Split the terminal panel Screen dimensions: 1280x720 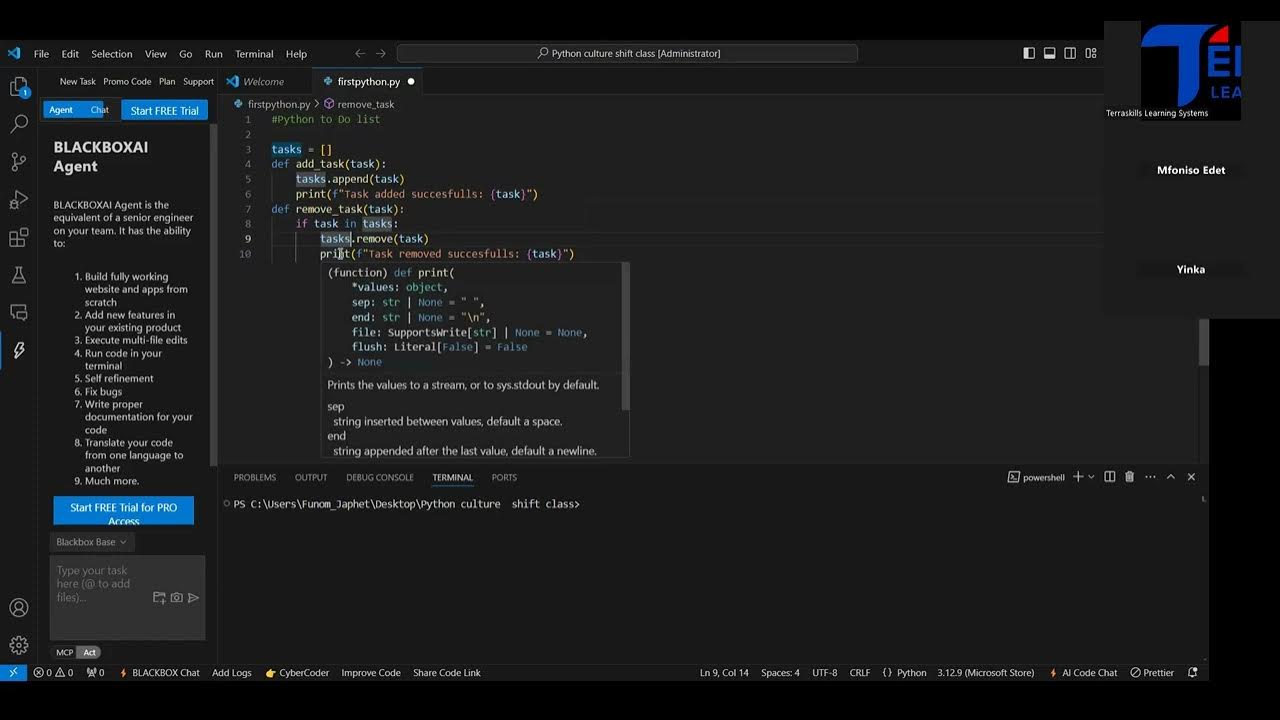pyautogui.click(x=1110, y=477)
